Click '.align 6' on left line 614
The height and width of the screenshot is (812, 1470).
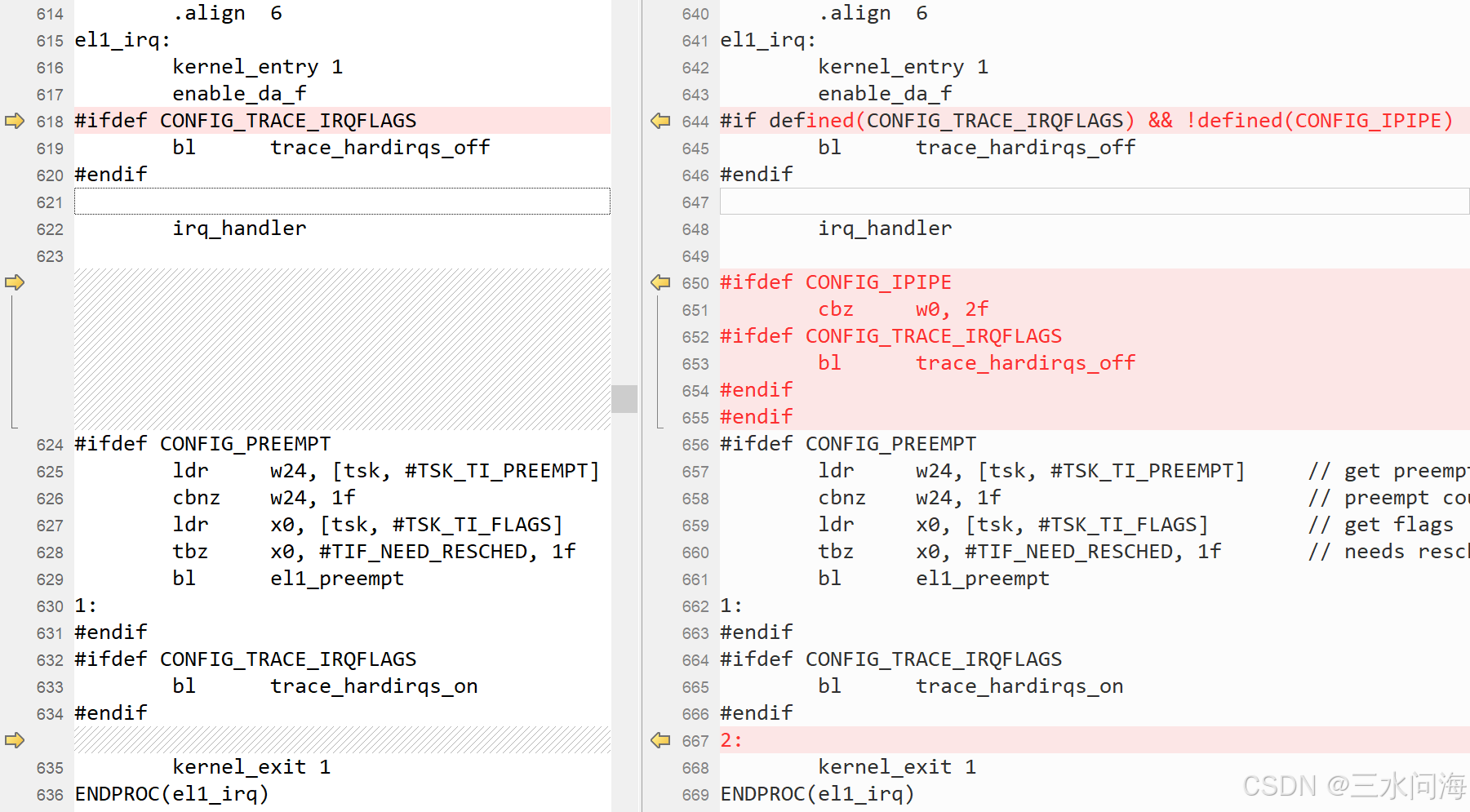[228, 13]
